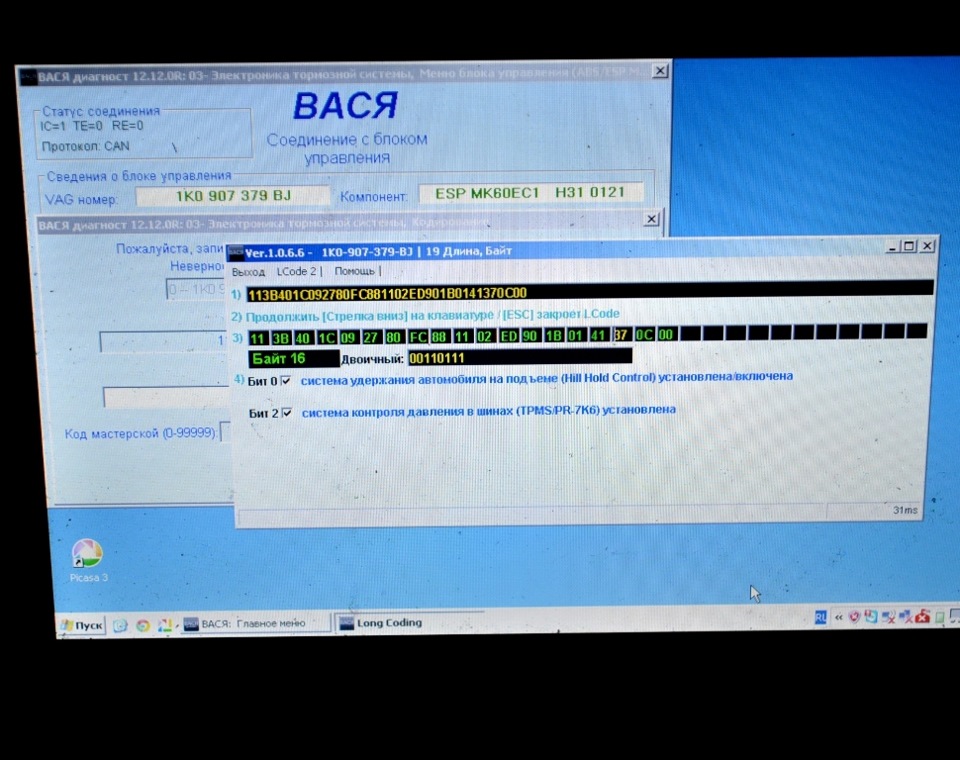Screen dimensions: 960x760
Task: Click the red toolbox tray icon
Action: (922, 616)
